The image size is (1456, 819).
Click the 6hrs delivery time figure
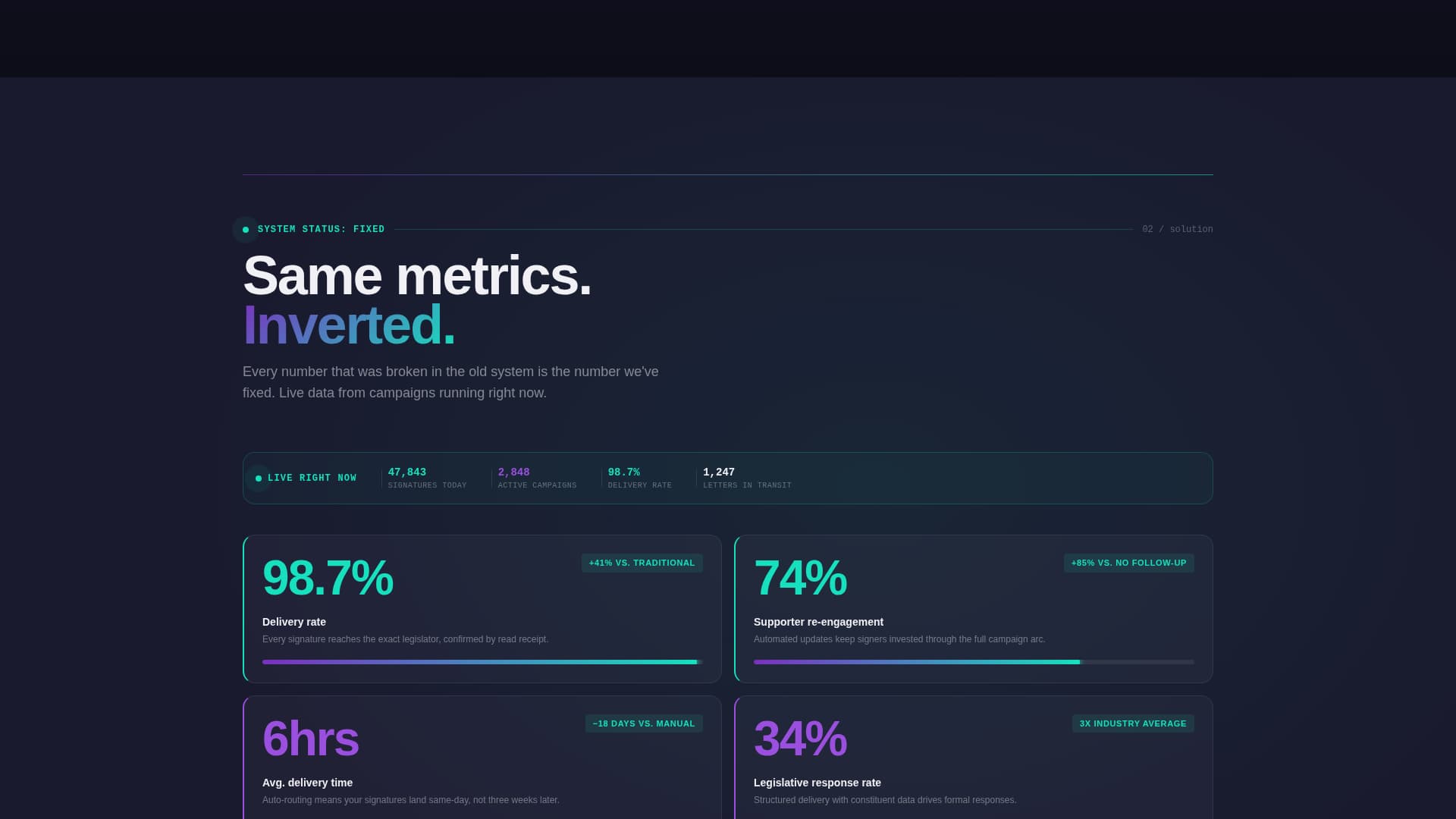click(310, 739)
